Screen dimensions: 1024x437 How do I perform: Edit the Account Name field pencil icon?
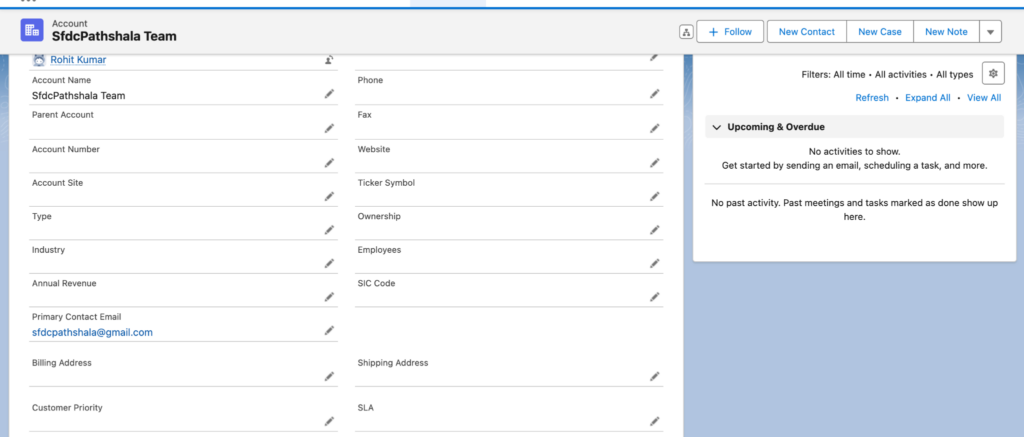(329, 94)
